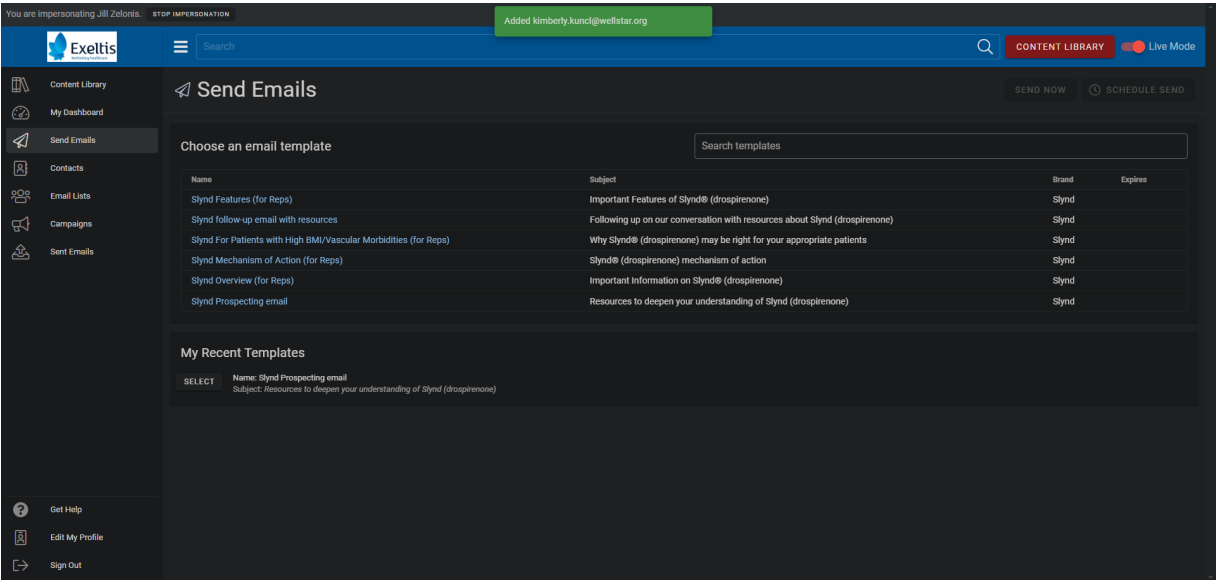This screenshot has width=1218, height=583.
Task: Click the Sign Out arrow icon
Action: click(x=20, y=565)
